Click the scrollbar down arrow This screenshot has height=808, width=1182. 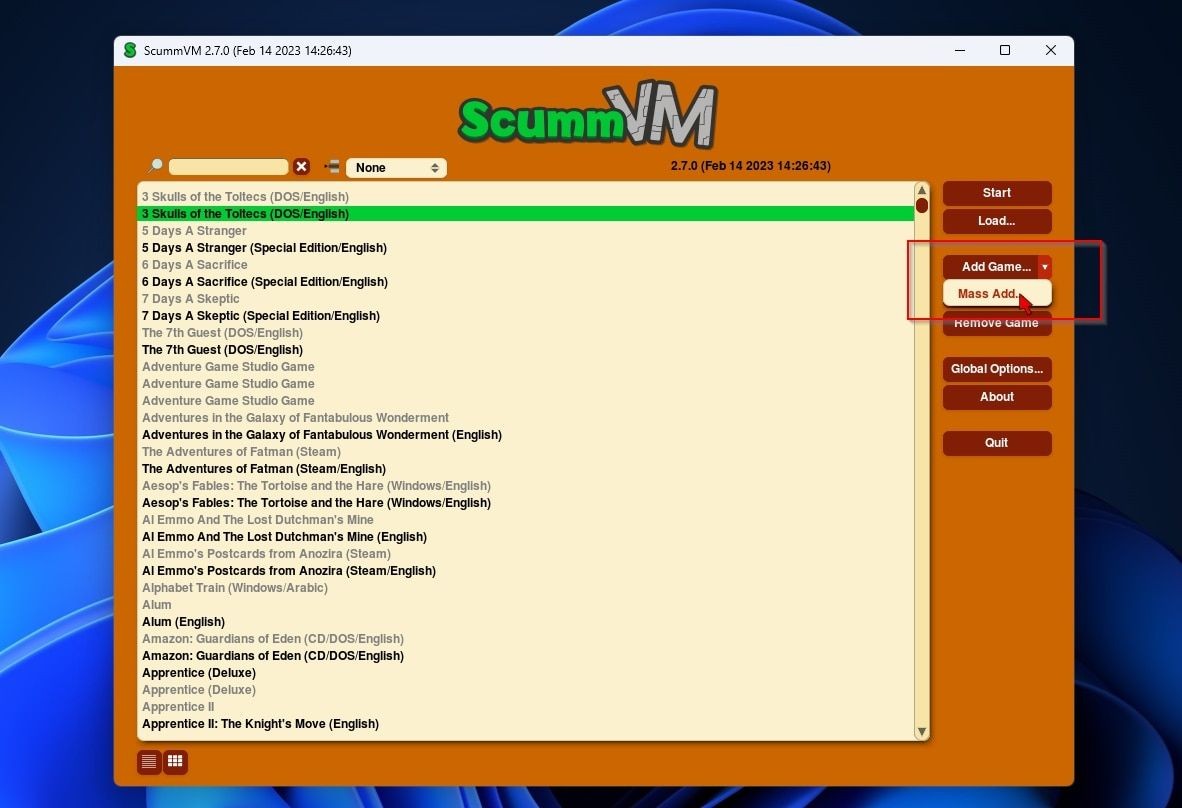click(x=921, y=732)
